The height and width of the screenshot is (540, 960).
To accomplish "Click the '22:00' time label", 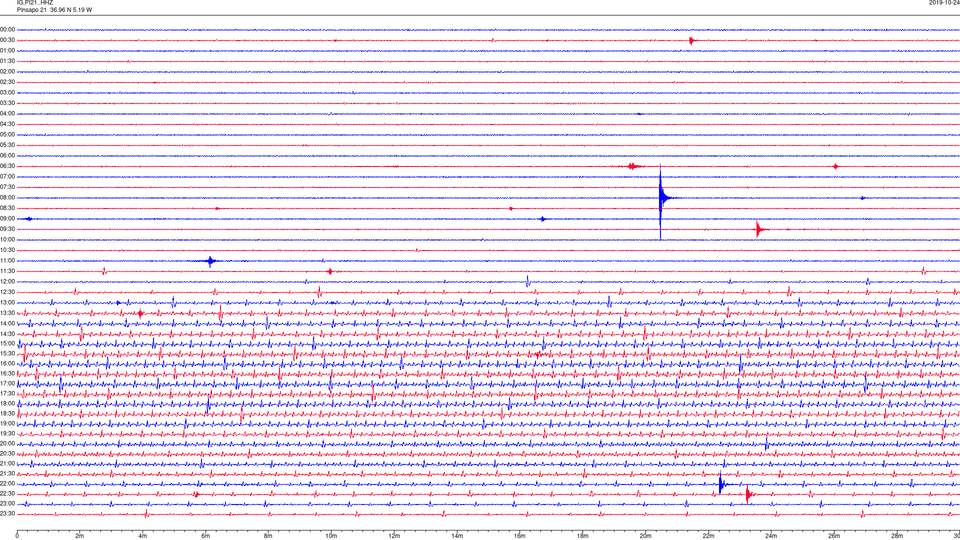I will 7,484.
